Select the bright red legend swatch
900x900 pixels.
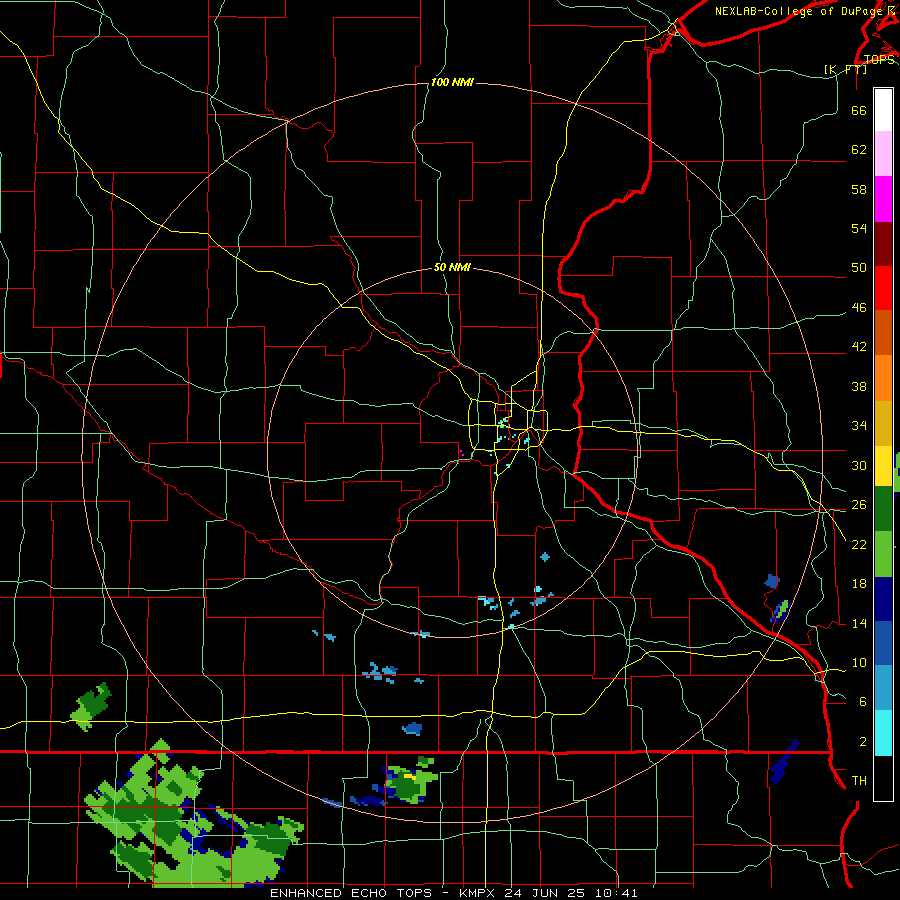tap(883, 289)
